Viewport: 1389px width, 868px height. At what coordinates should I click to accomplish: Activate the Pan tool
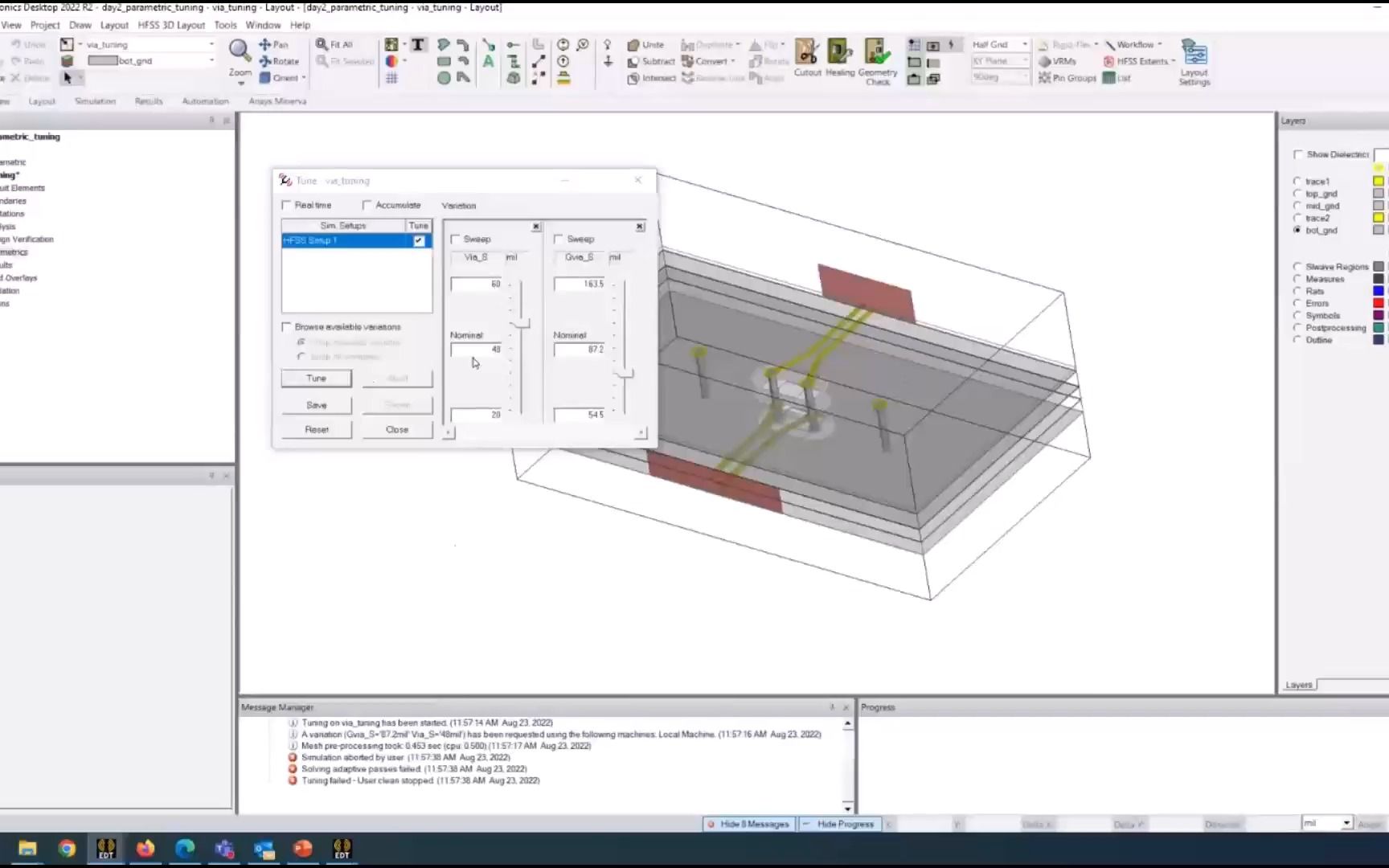pyautogui.click(x=275, y=45)
